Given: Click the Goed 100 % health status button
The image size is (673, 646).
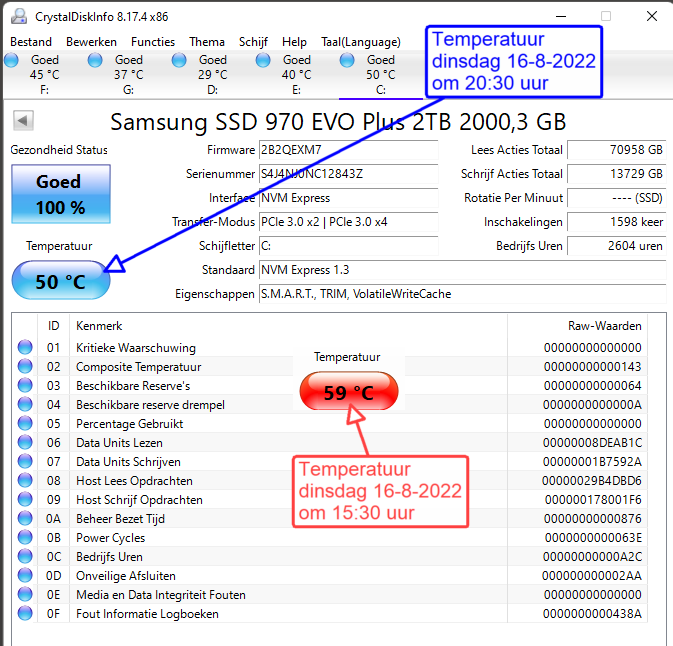Looking at the screenshot, I should pos(61,194).
